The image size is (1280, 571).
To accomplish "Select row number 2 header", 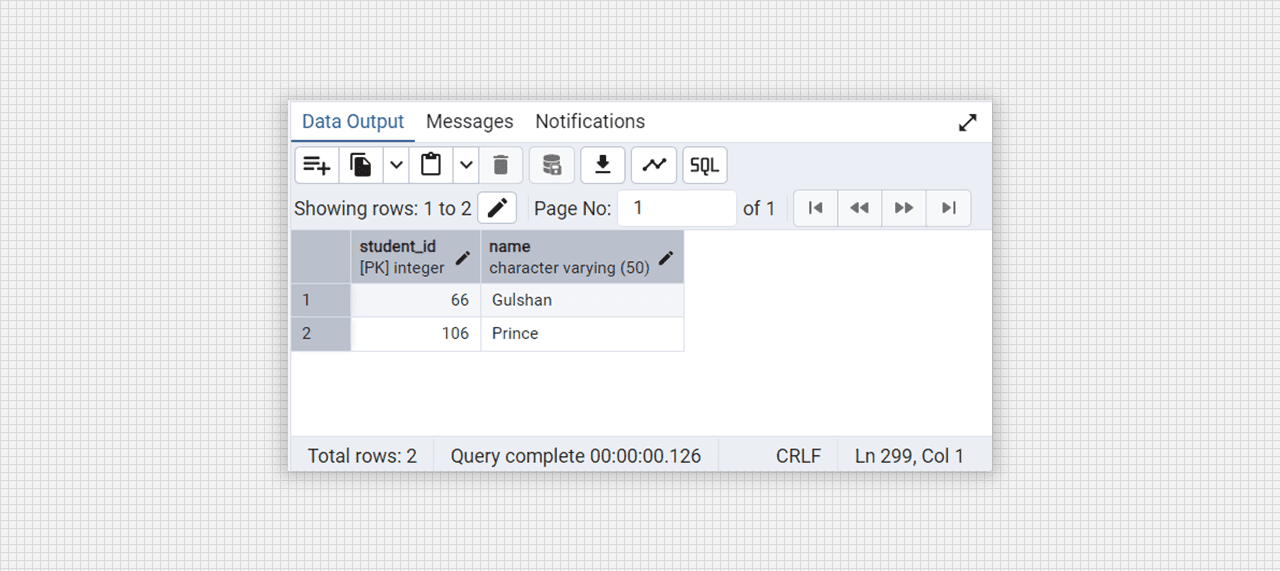I will click(321, 334).
